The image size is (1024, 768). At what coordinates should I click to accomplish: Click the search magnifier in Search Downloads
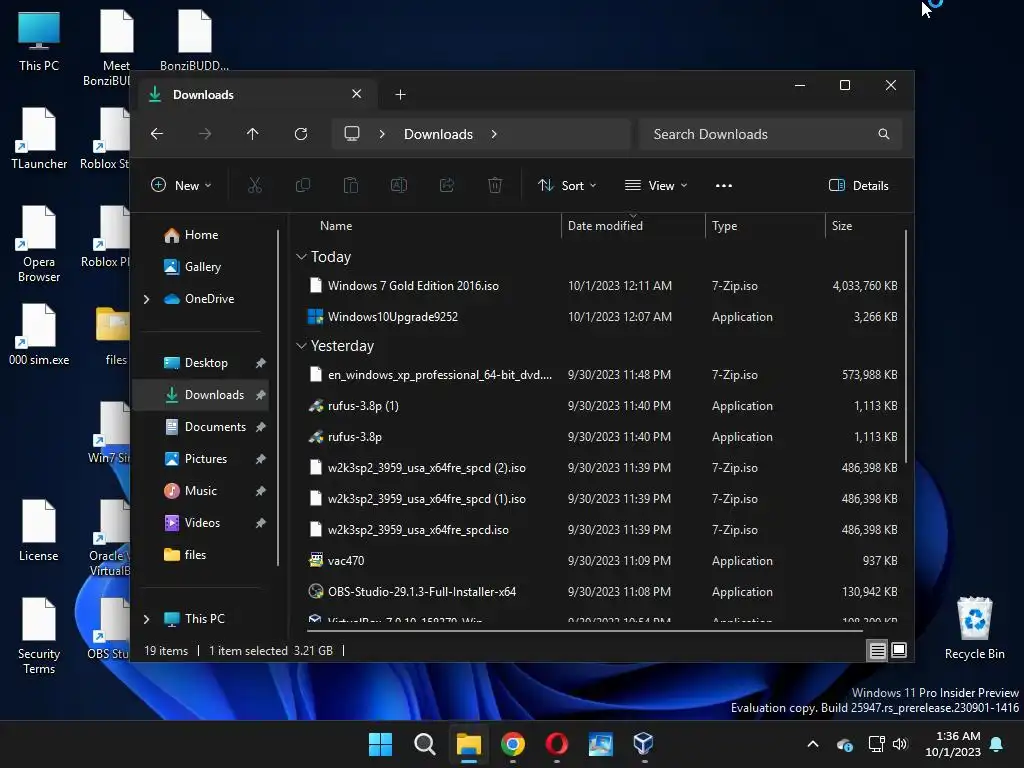point(884,134)
